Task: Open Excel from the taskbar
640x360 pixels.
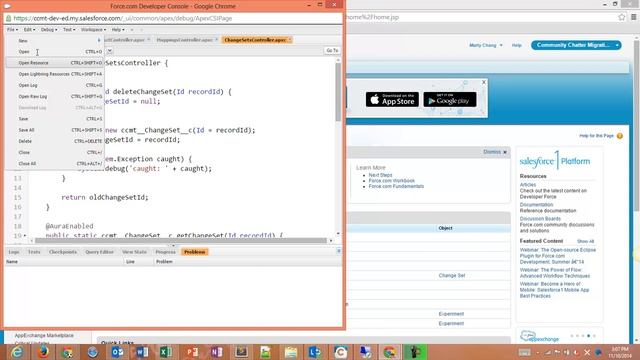Action: point(166,352)
